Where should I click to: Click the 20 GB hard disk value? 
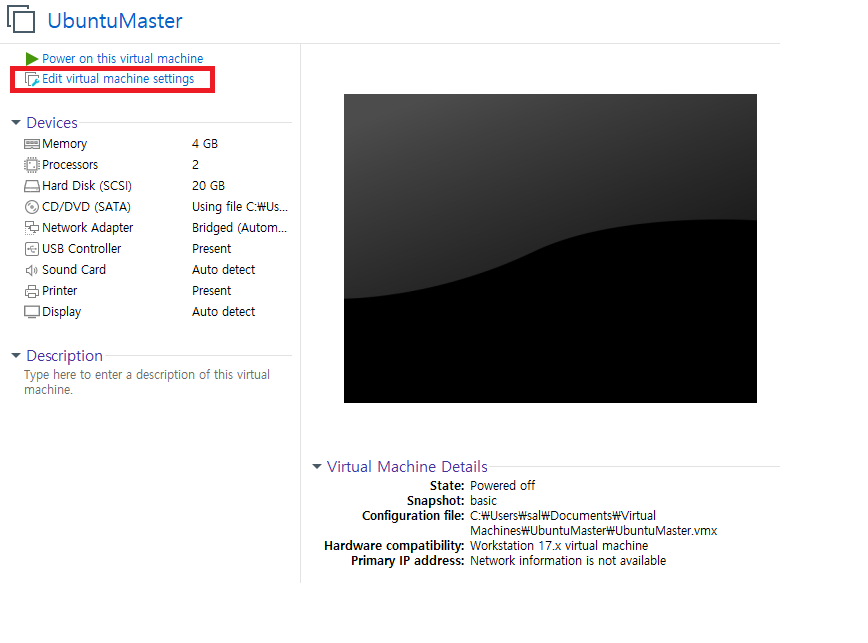pyautogui.click(x=208, y=186)
